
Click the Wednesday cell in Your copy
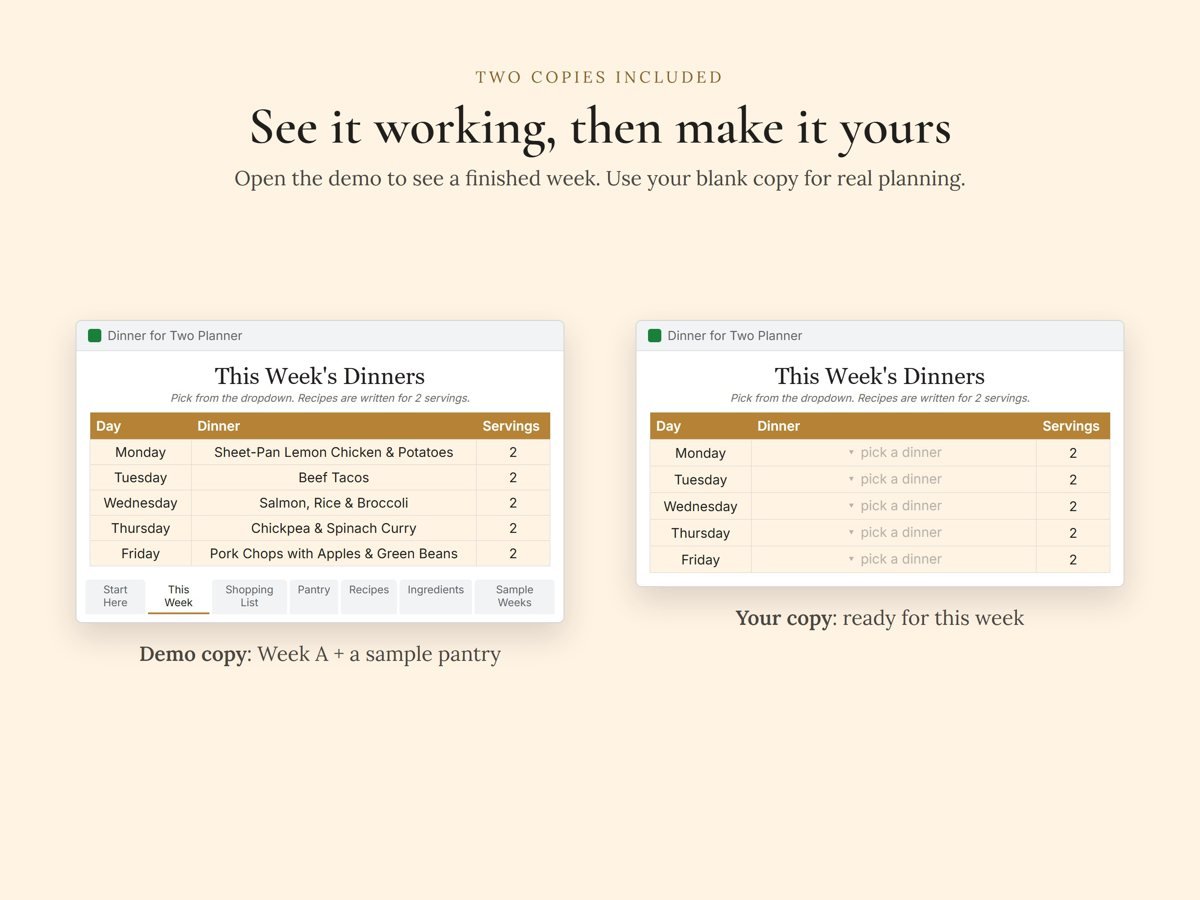pos(701,506)
